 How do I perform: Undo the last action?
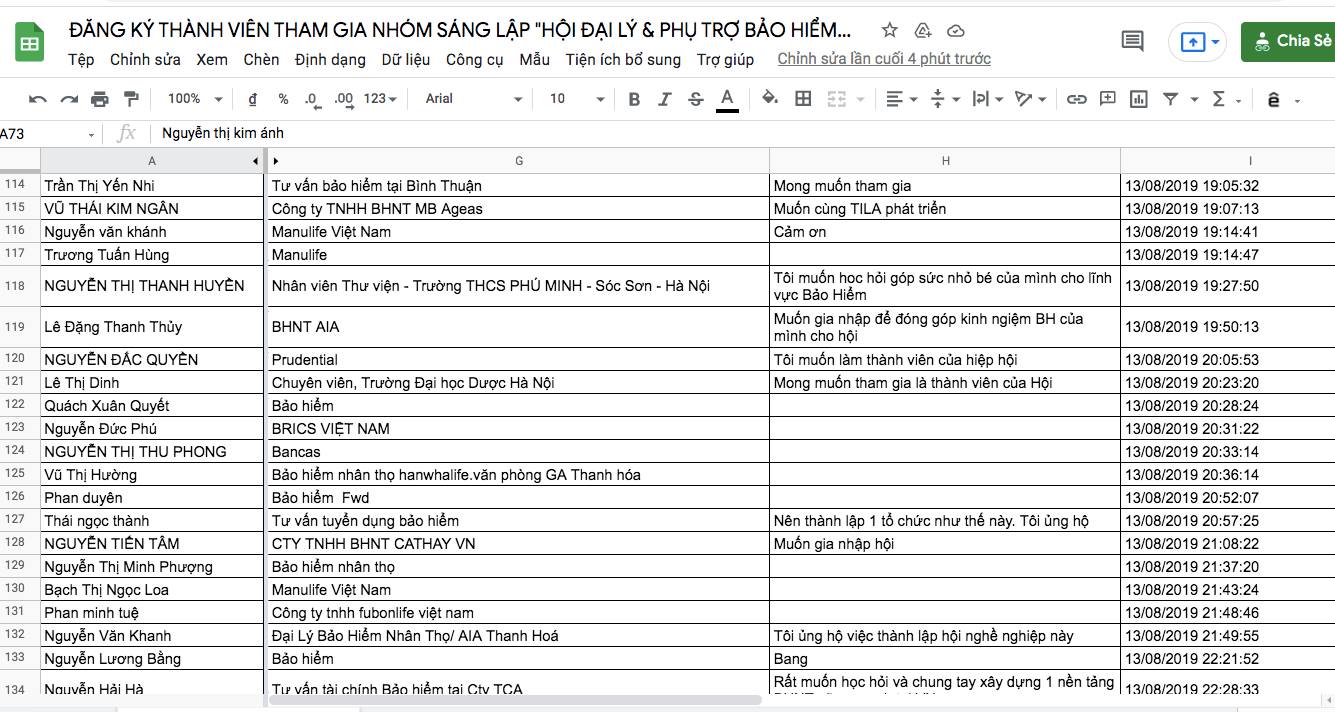pos(38,99)
